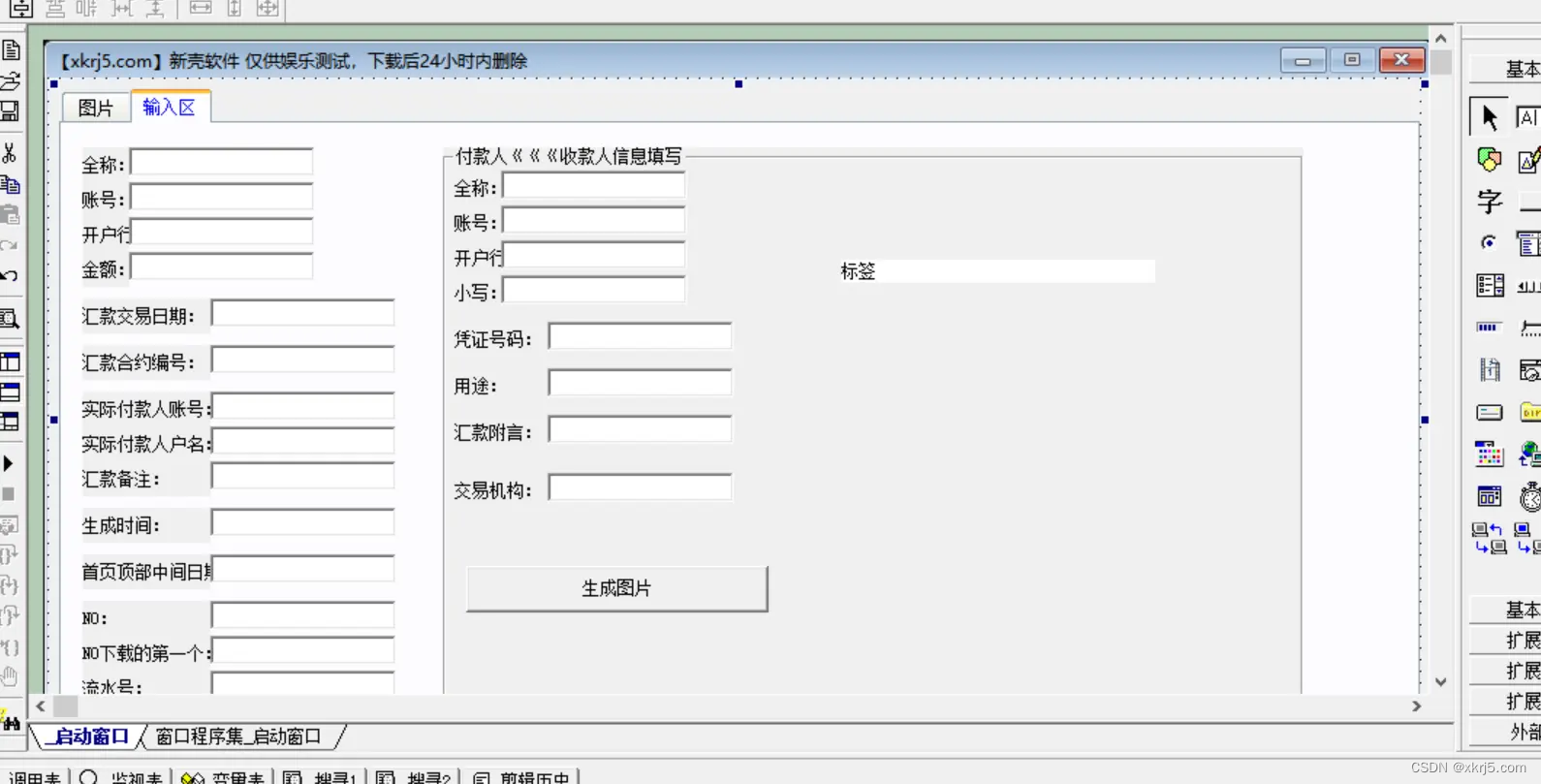
Task: Open the 剪辑历史 bottom panel tab
Action: point(522,776)
